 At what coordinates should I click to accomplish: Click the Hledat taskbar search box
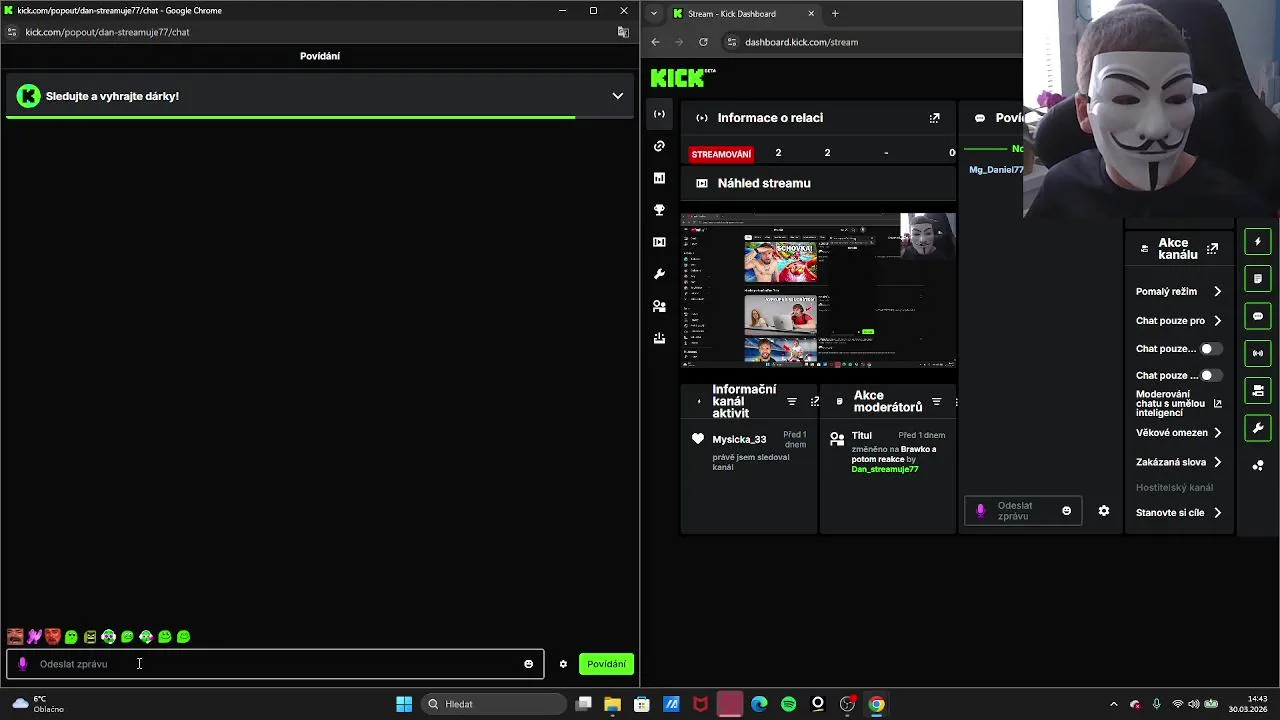[495, 704]
